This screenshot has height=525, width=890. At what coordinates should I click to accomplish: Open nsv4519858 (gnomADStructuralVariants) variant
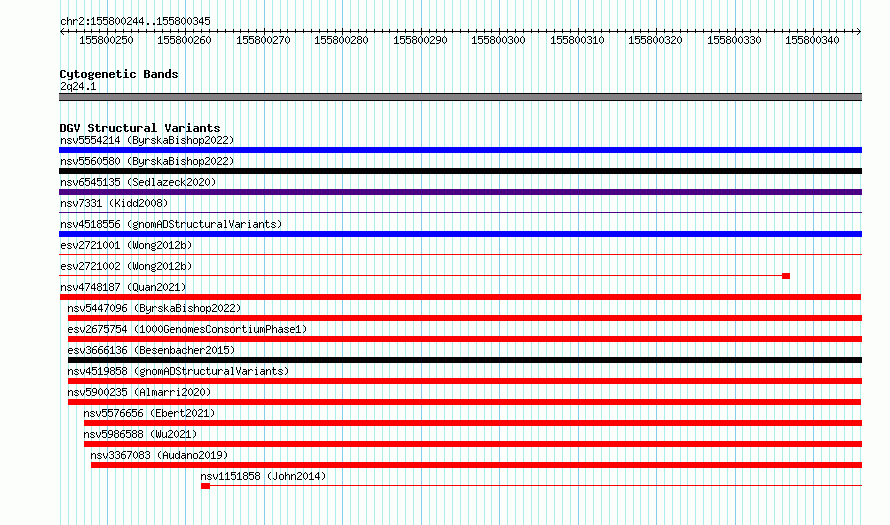coord(178,371)
